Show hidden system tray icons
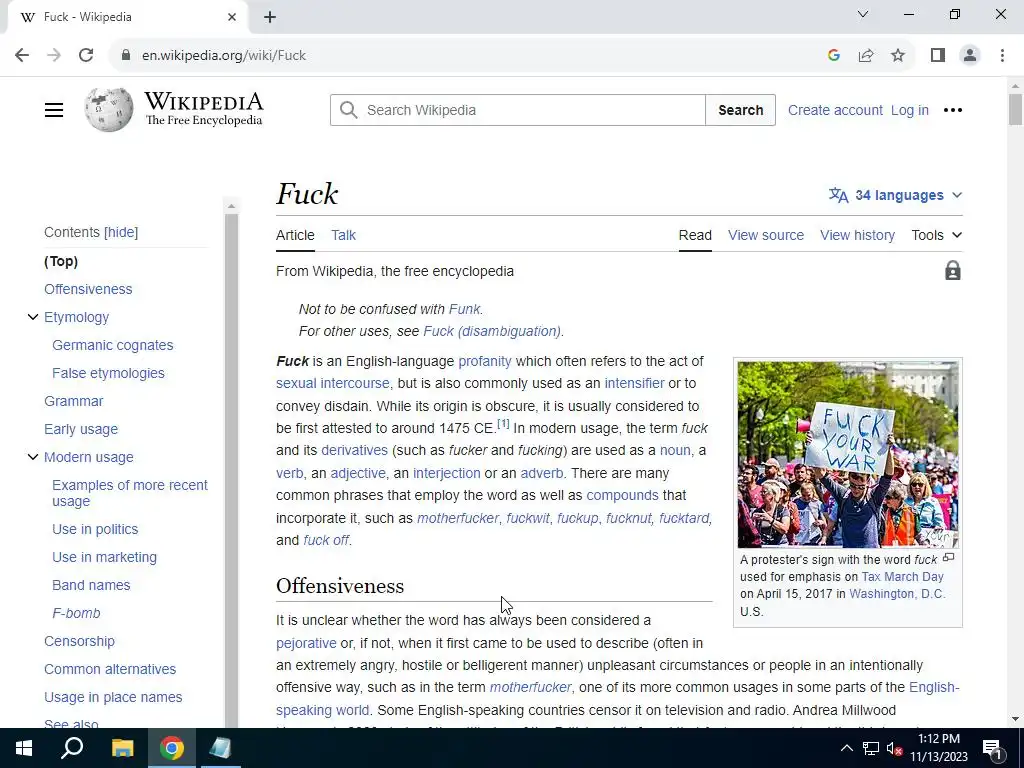 tap(846, 748)
